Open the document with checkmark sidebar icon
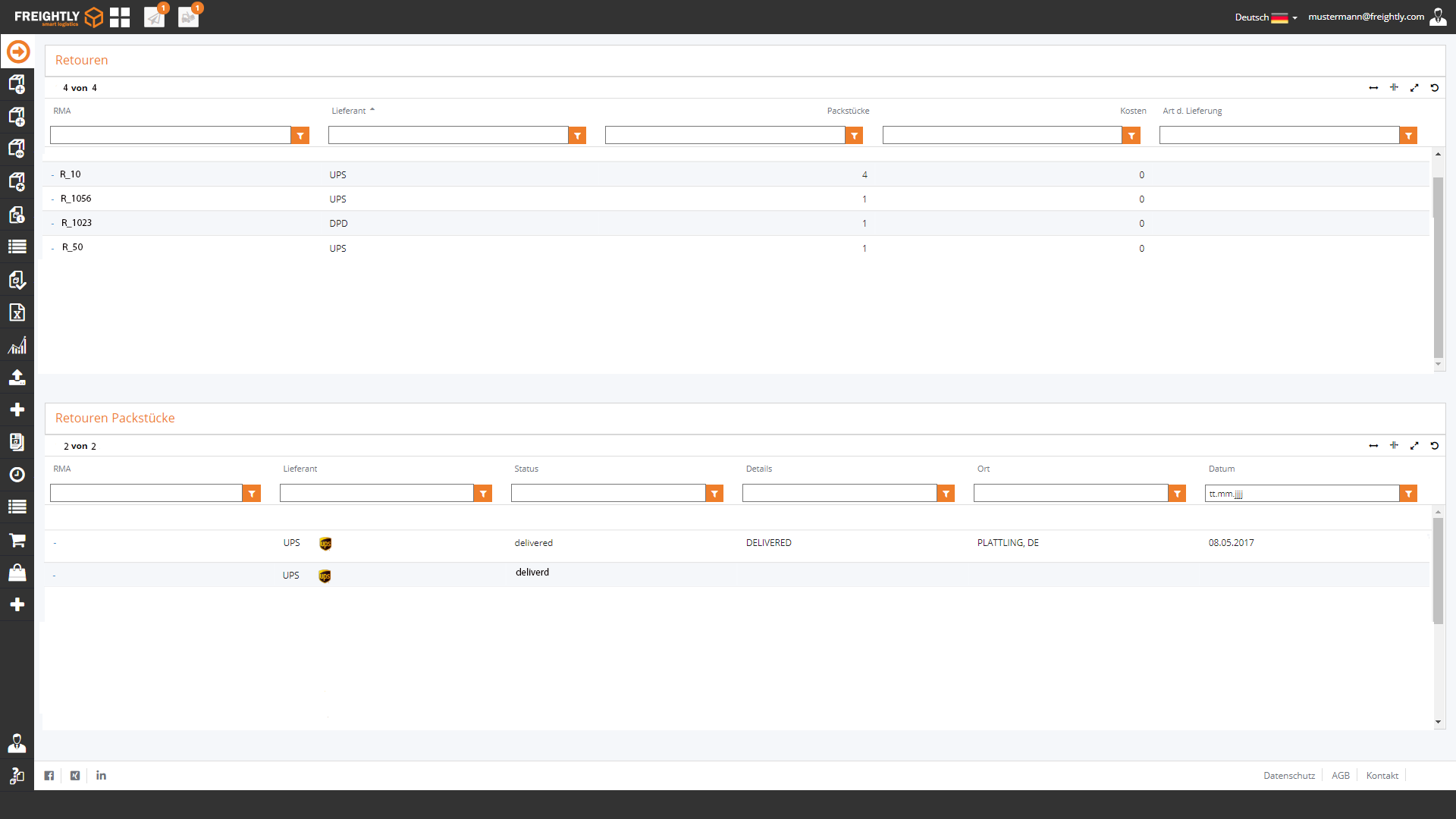This screenshot has height=819, width=1456. pos(17,280)
